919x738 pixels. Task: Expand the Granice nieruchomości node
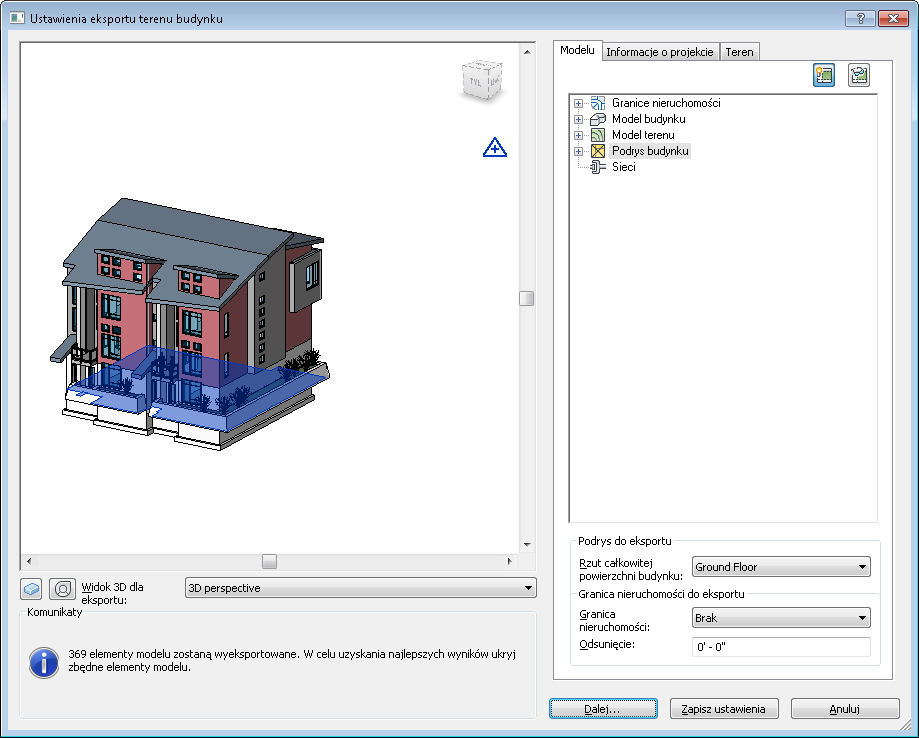(x=578, y=103)
